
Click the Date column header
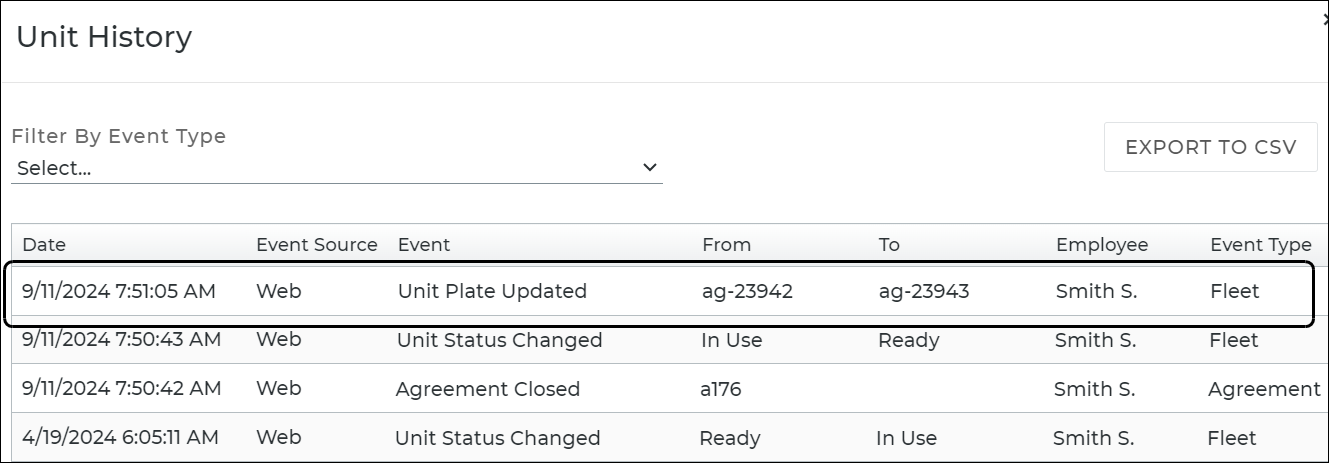click(x=44, y=245)
